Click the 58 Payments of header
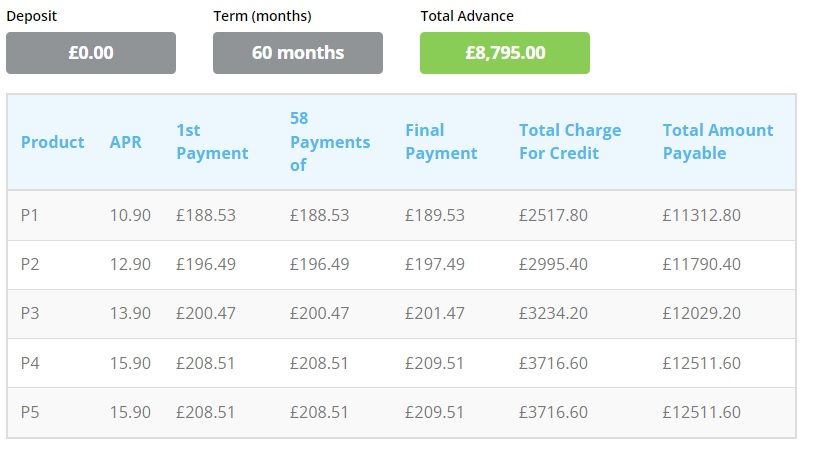 coord(330,142)
